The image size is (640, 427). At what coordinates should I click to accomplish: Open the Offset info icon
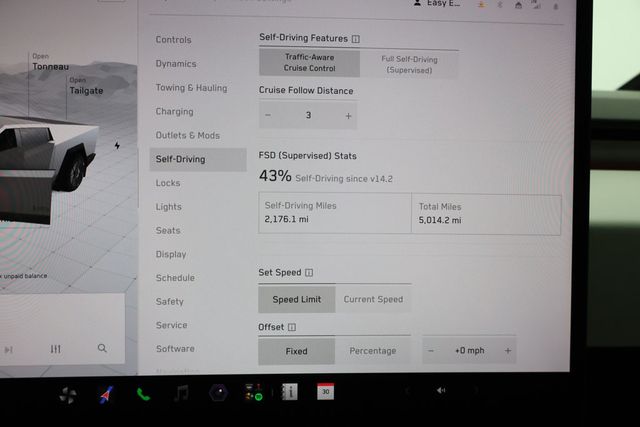[292, 327]
